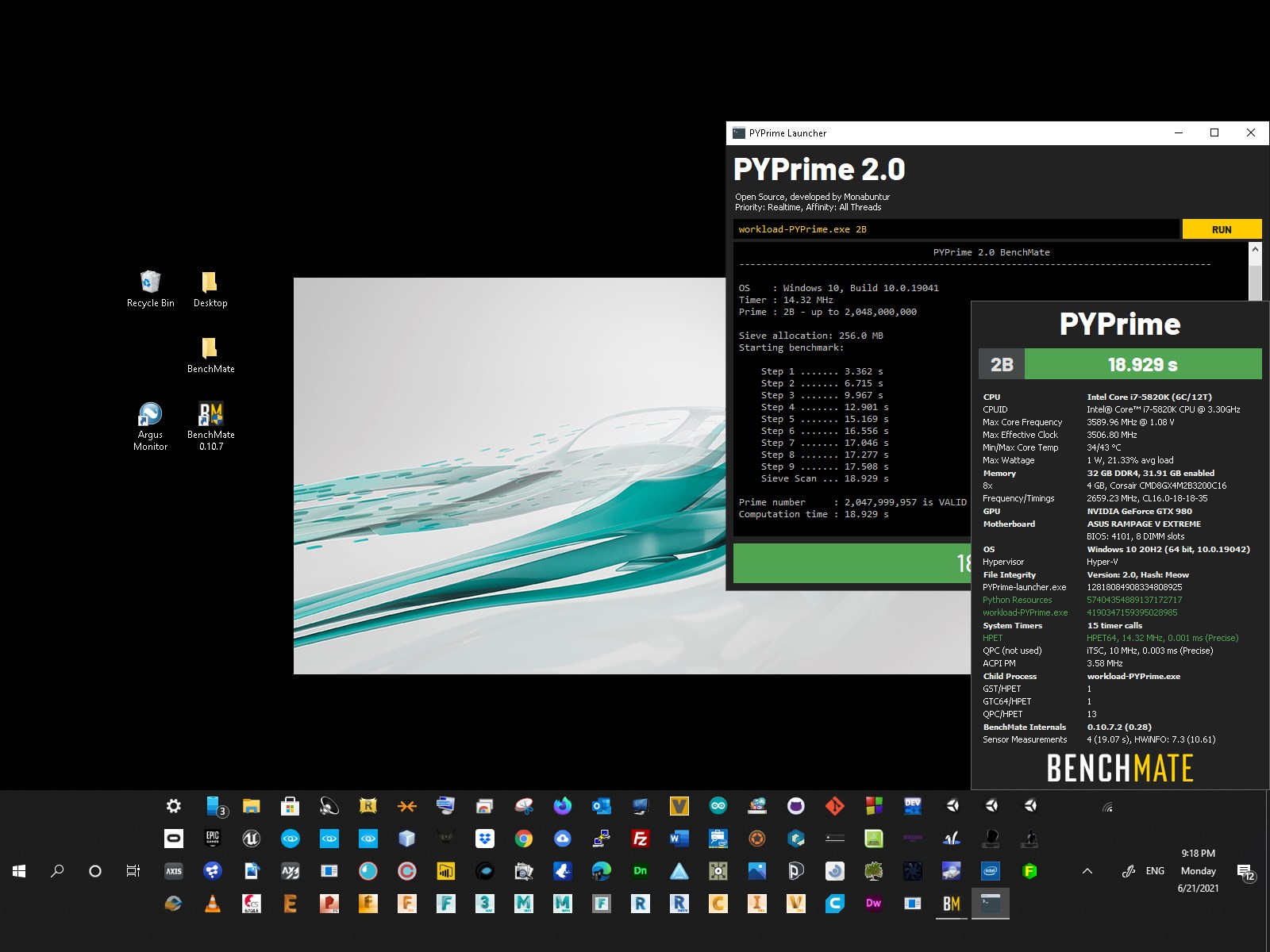Image resolution: width=1270 pixels, height=952 pixels.
Task: Click the 'ASUS RAMPAGE V EXTREME' value
Action: point(1144,524)
